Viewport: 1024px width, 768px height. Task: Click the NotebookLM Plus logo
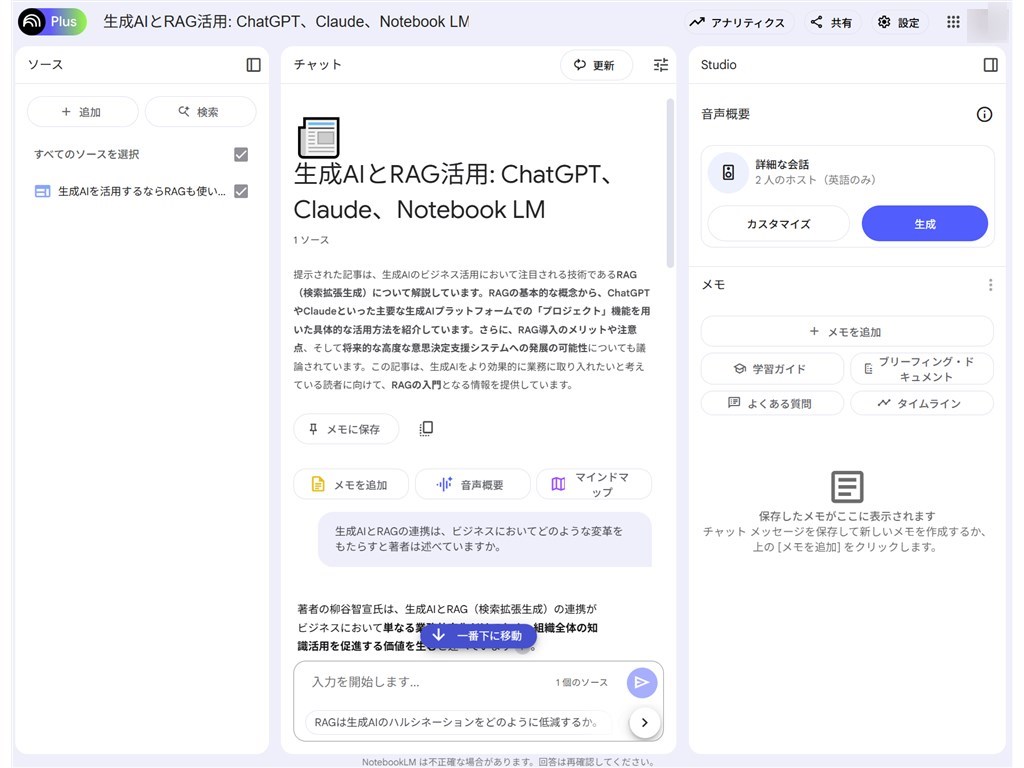pos(52,22)
